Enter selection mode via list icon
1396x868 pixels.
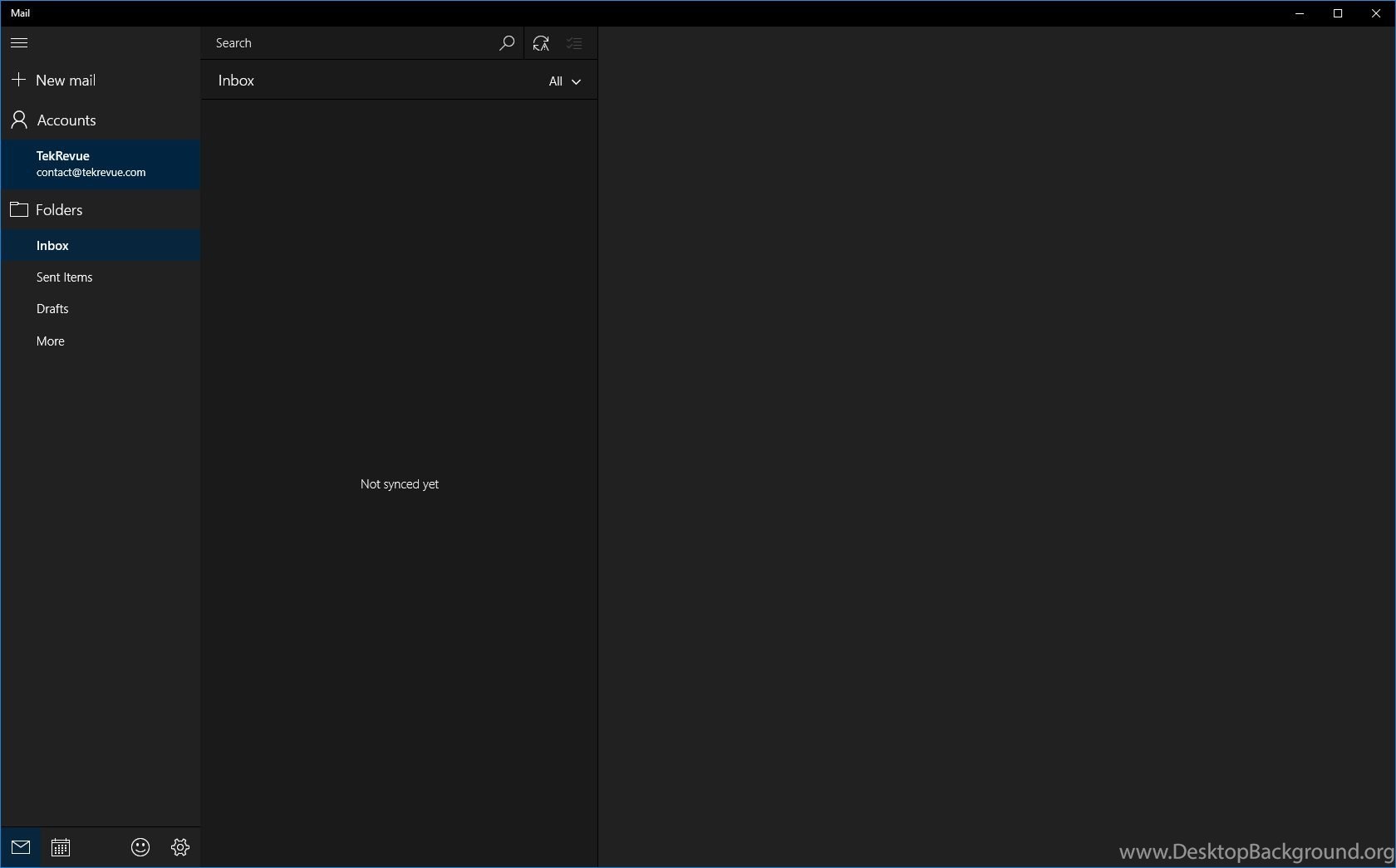pyautogui.click(x=575, y=43)
